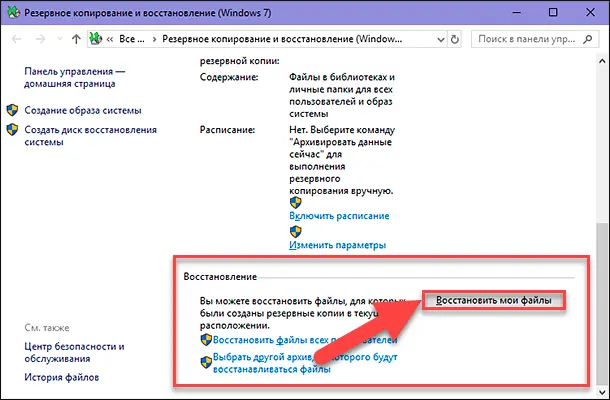The height and width of the screenshot is (400, 610).
Task: Maximize the window
Action: coord(553,12)
